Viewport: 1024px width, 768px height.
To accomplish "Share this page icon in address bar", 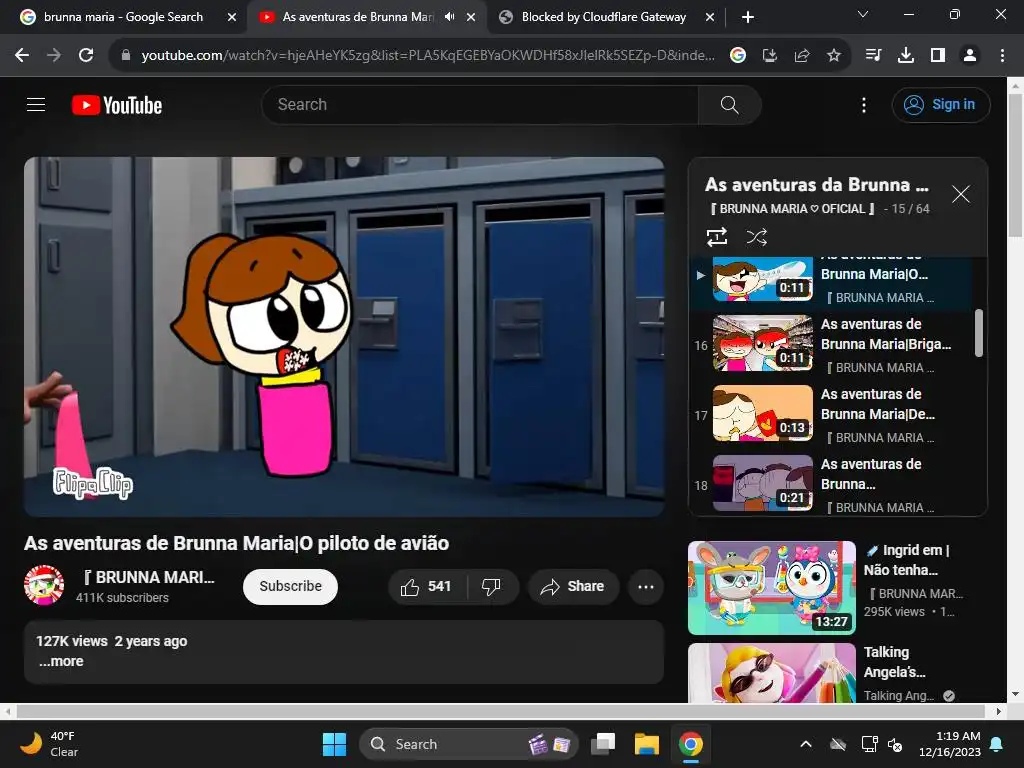I will (802, 56).
